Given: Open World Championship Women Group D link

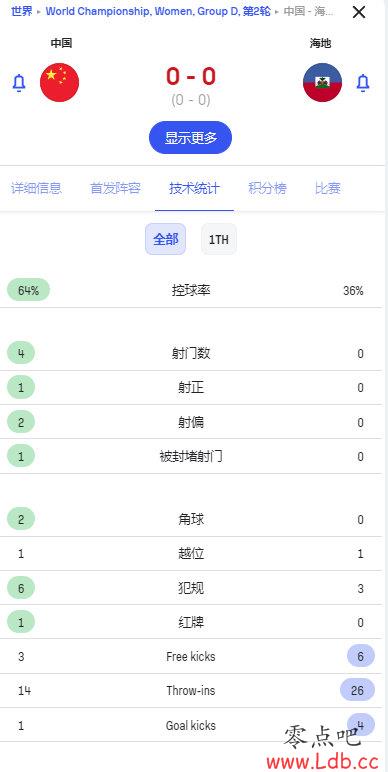Looking at the screenshot, I should pyautogui.click(x=158, y=11).
